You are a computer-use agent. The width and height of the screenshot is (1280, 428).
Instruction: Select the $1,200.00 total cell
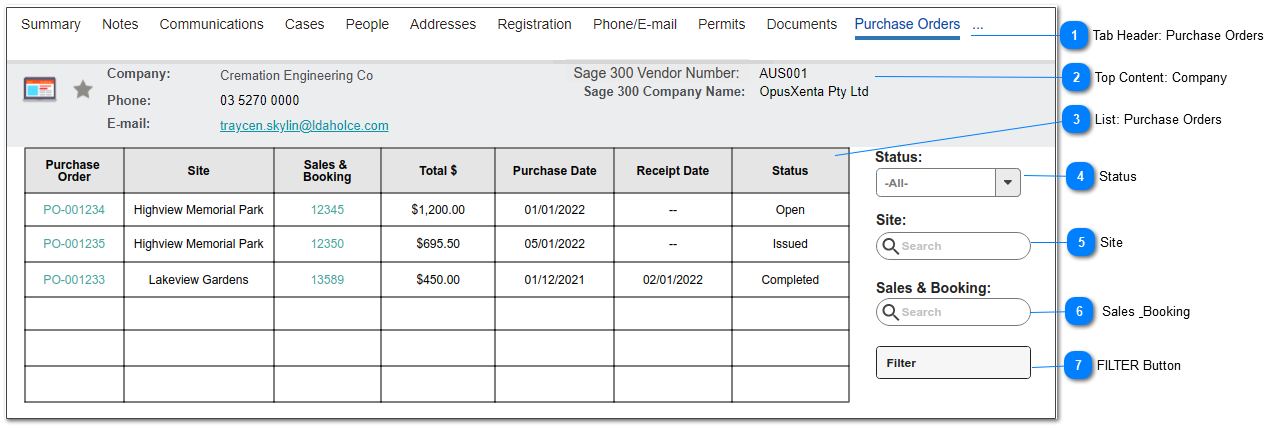438,210
